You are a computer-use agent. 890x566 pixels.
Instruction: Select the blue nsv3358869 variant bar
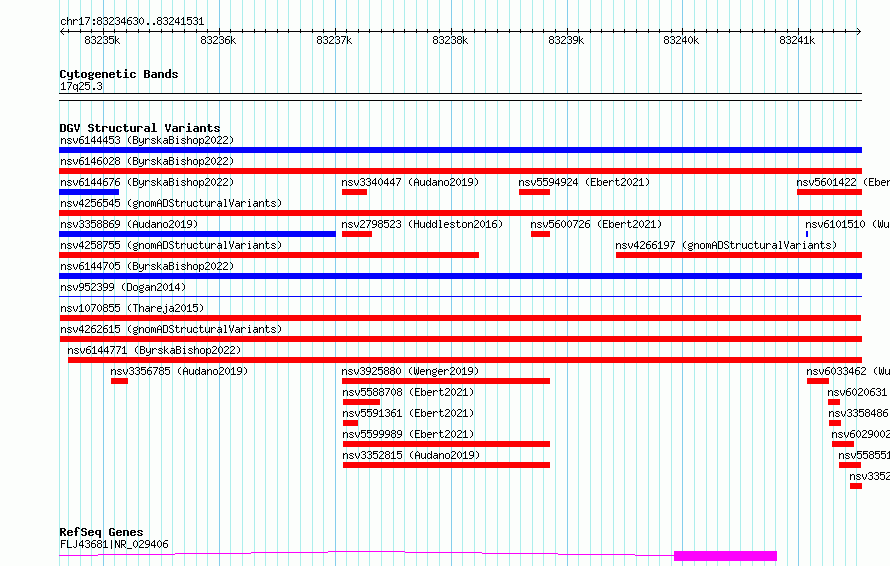[198, 234]
